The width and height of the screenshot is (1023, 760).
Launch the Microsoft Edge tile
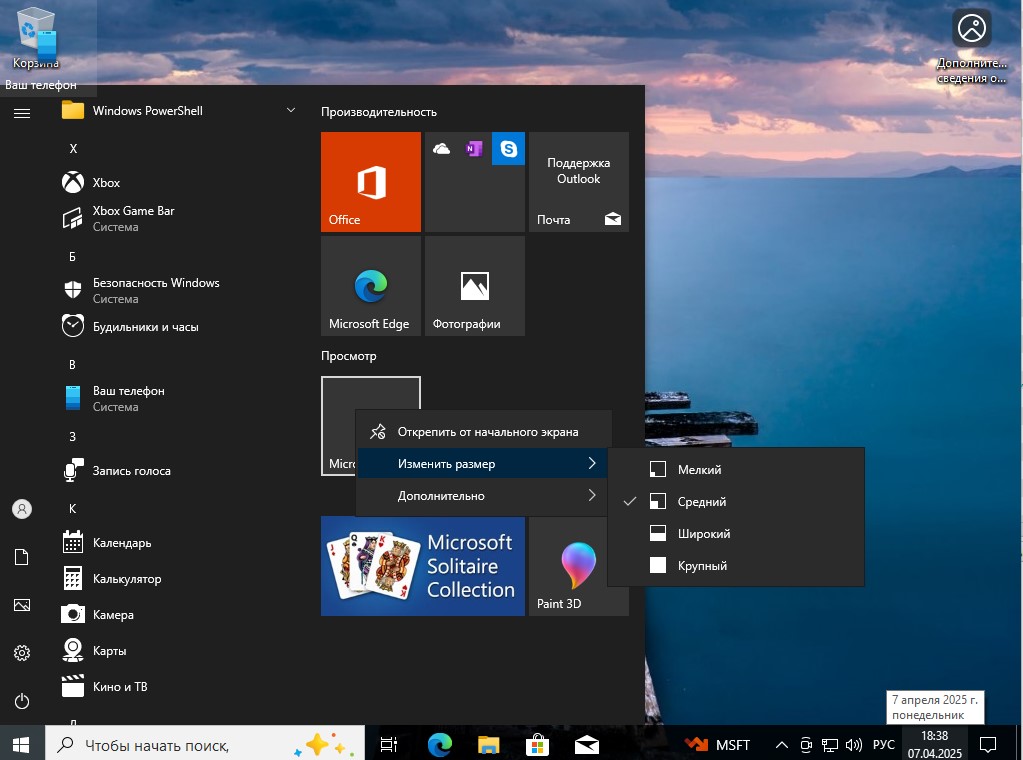(371, 286)
